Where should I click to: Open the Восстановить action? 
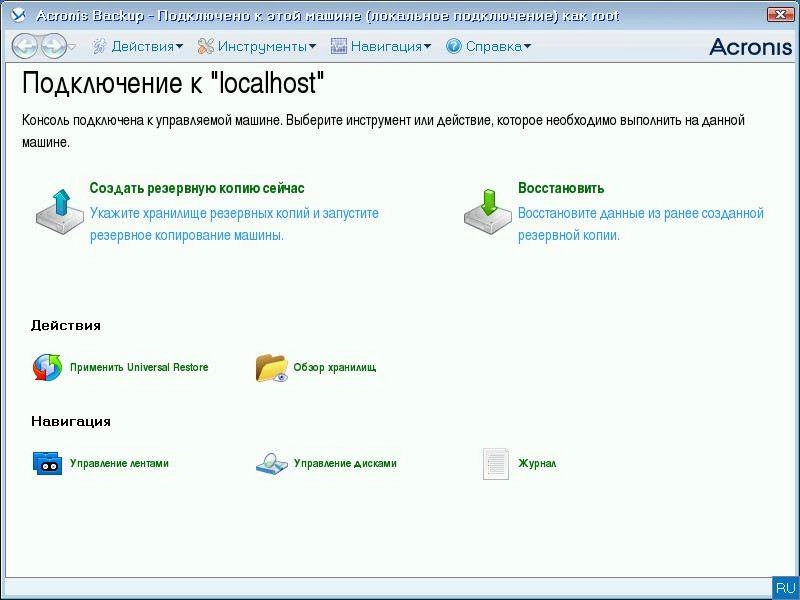coord(561,188)
